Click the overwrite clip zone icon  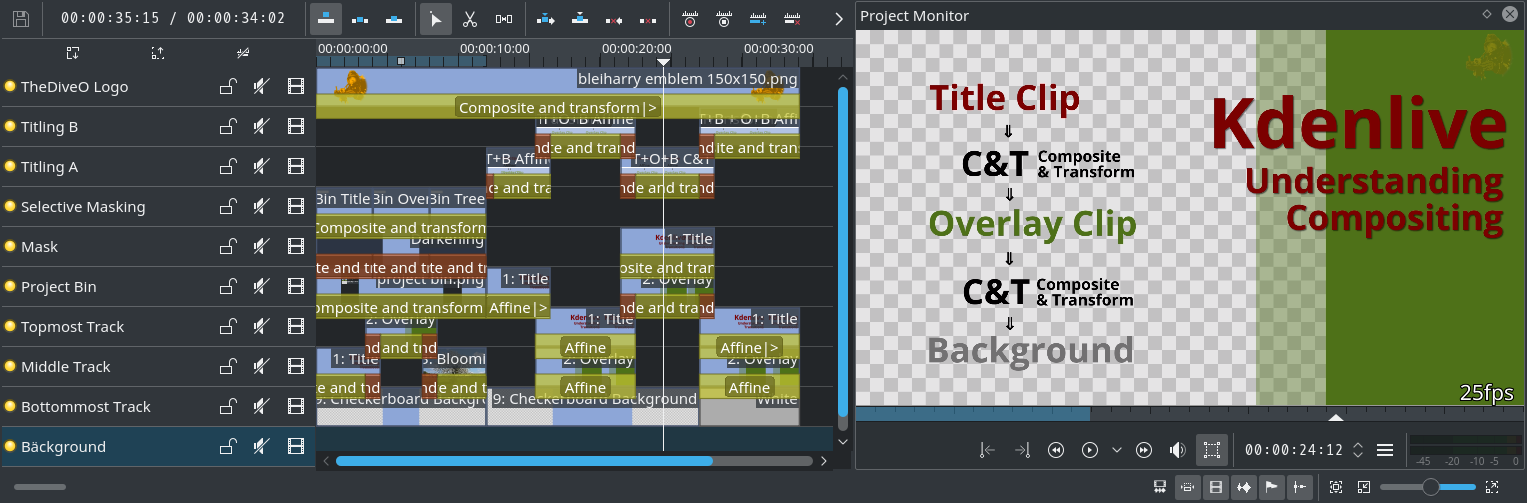coord(580,18)
